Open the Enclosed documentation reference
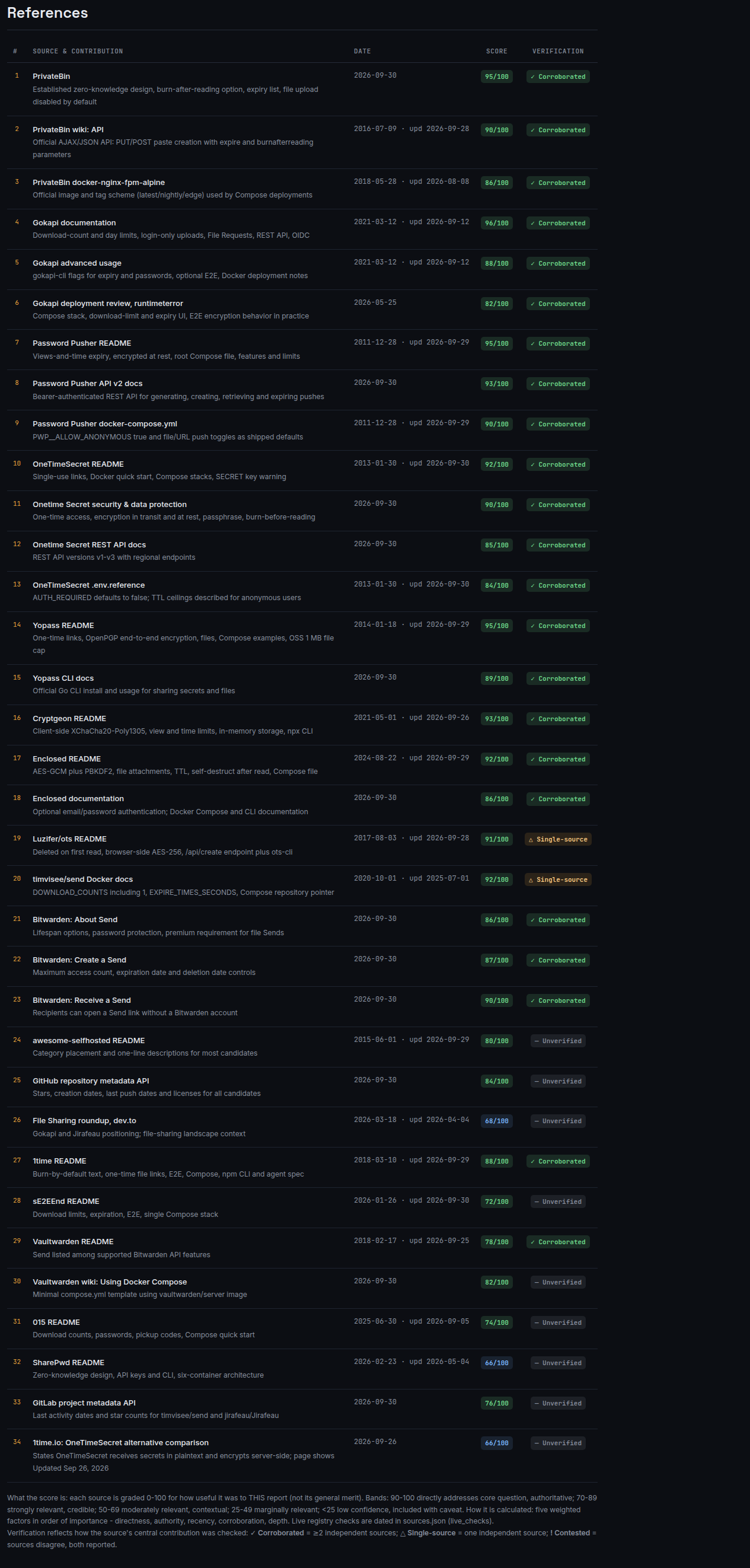Screen dimensions: 750x1568 [78, 799]
